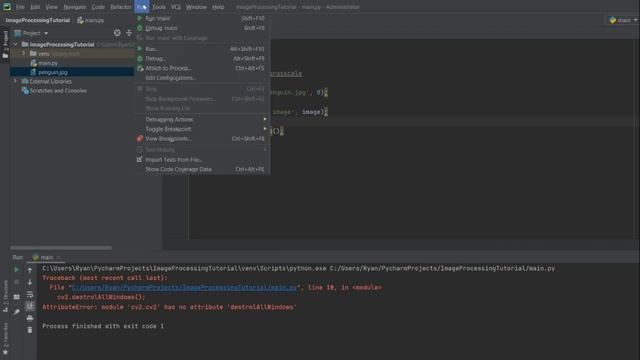Open the Code menu
The image size is (640, 360).
tap(98, 7)
